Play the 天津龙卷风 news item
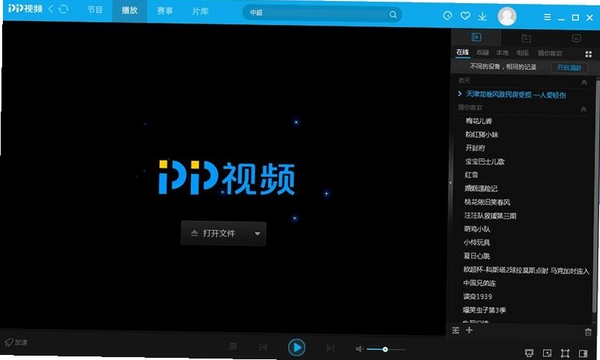Image resolution: width=600 pixels, height=360 pixels. (515, 94)
